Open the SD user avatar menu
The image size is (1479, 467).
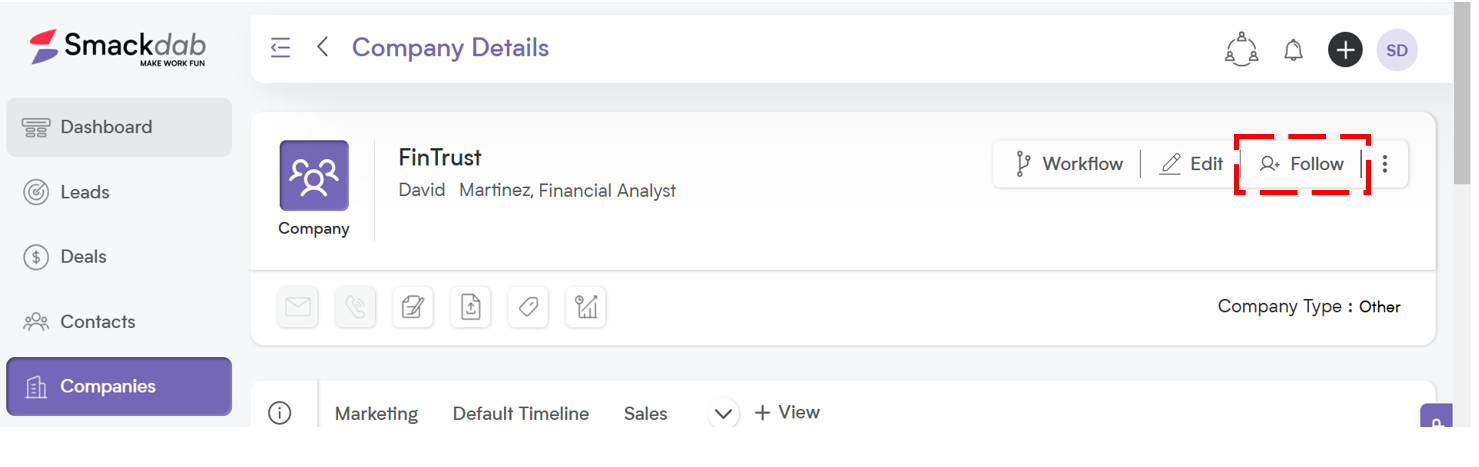coord(1397,50)
